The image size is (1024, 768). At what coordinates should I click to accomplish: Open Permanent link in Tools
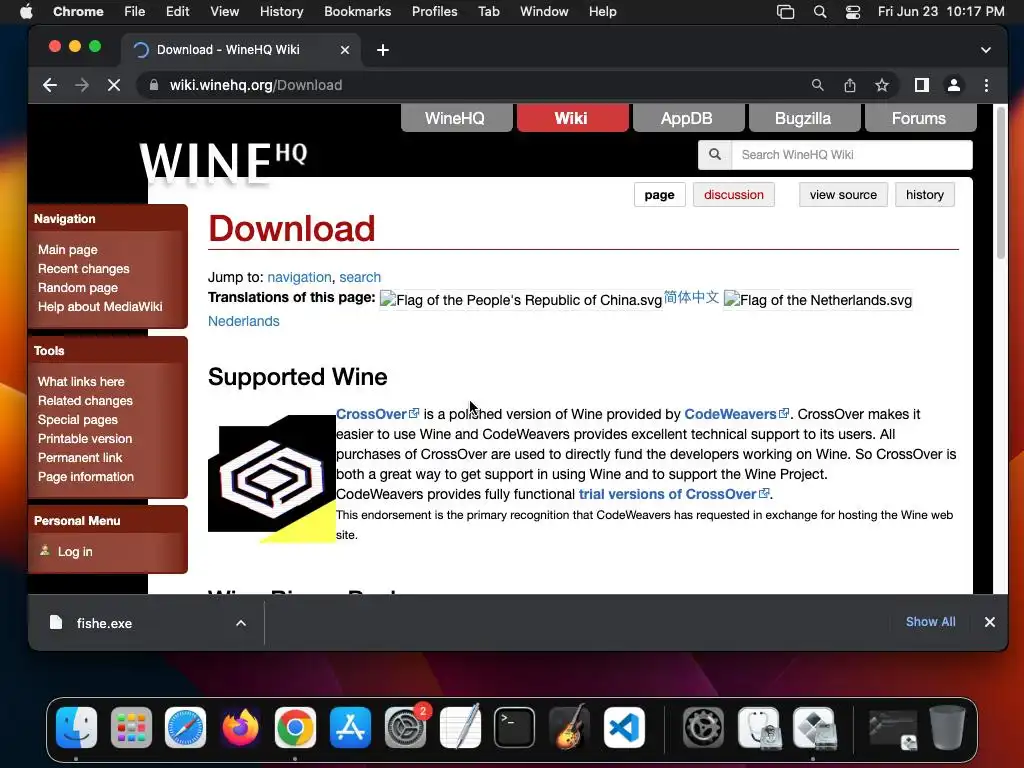point(80,457)
